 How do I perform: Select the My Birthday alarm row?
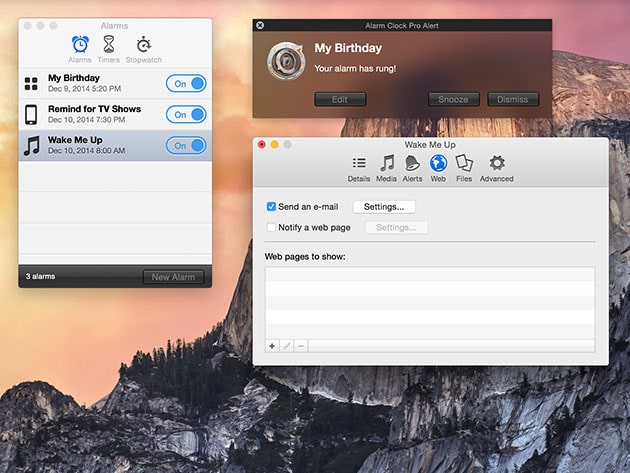[115, 84]
